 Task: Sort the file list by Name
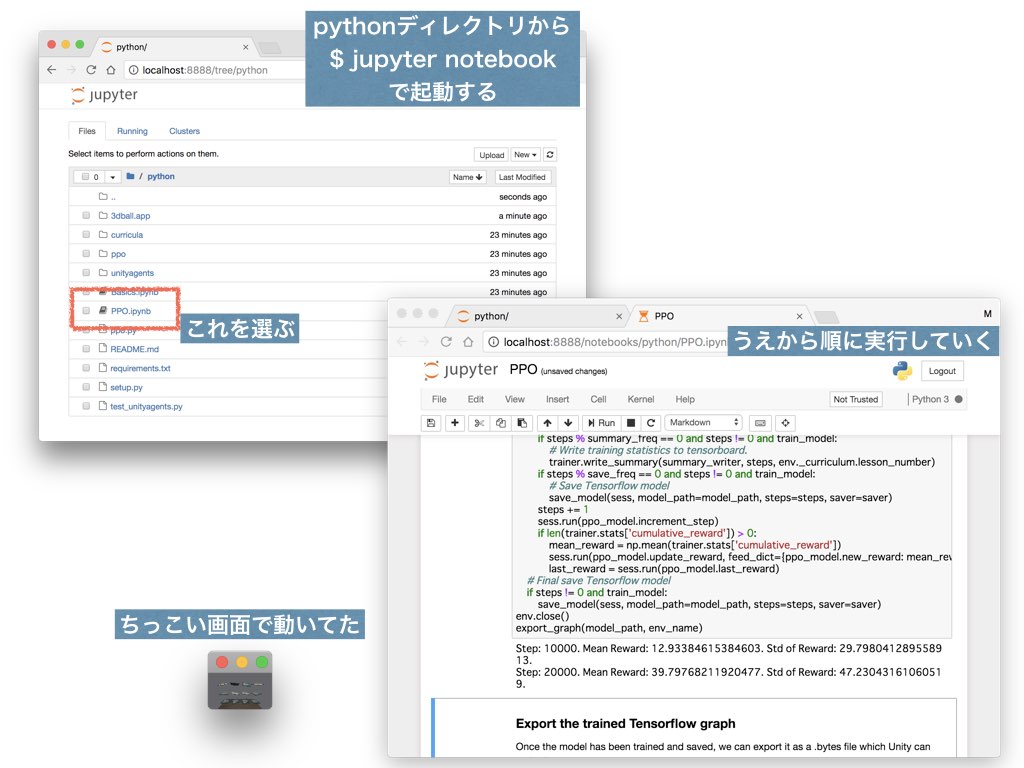tap(468, 177)
